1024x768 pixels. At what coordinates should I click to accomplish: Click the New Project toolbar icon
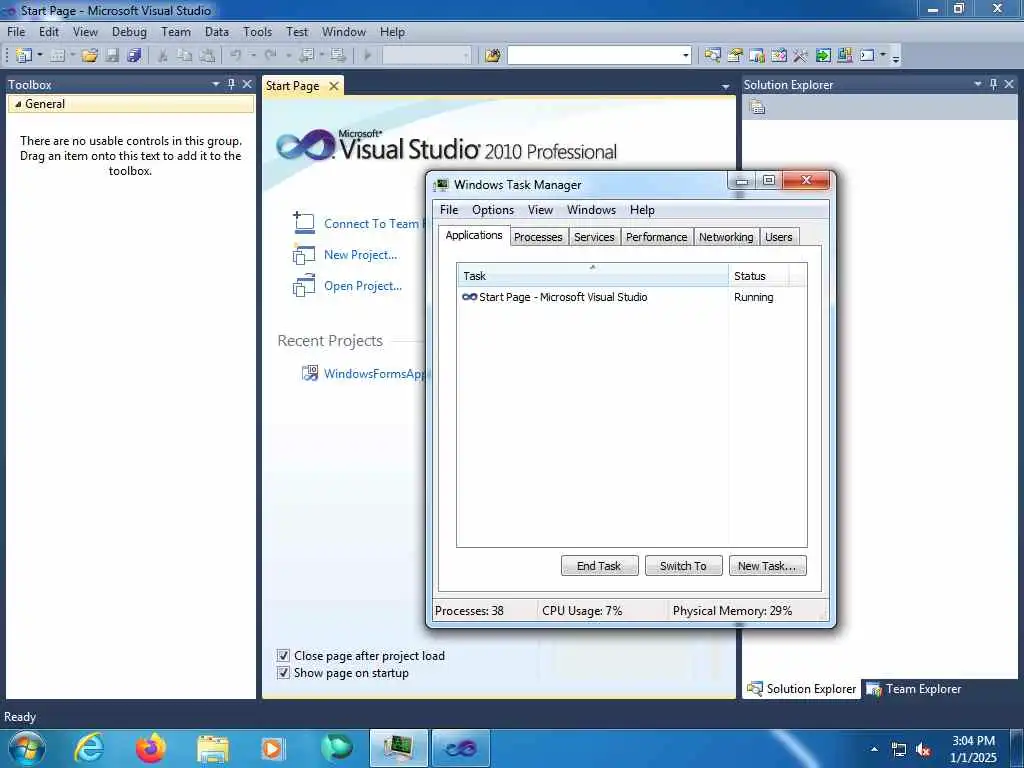click(x=24, y=56)
